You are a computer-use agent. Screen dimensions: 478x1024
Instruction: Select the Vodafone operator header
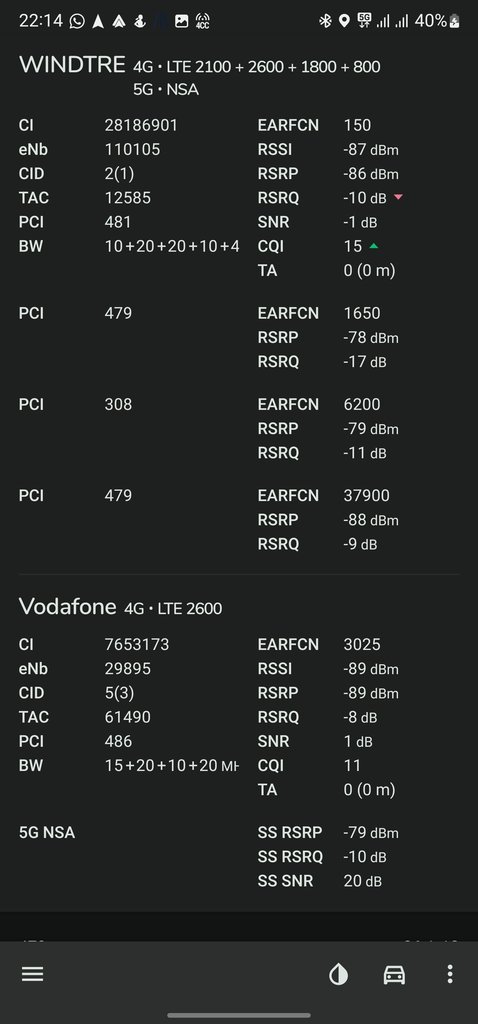[x=67, y=606]
